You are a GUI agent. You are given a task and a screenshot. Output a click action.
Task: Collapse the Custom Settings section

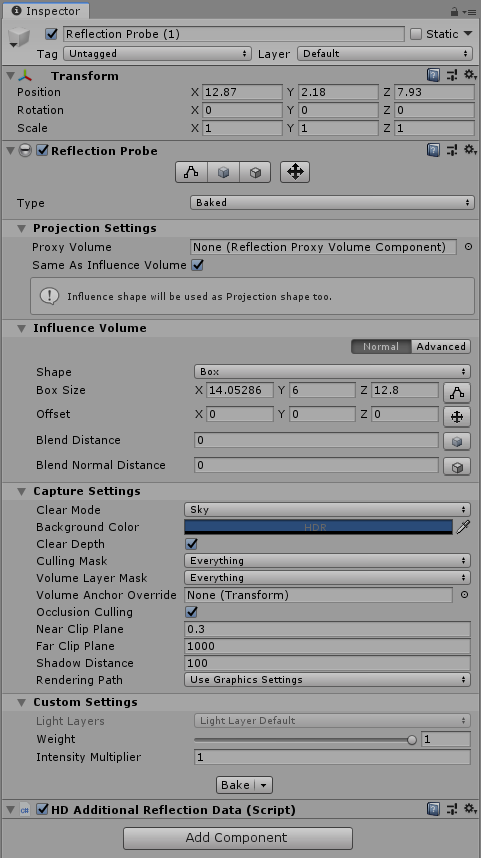pyautogui.click(x=21, y=703)
